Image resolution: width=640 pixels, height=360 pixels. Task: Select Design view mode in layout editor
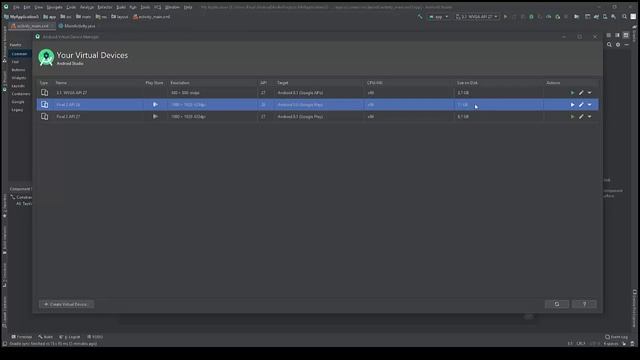tap(626, 36)
